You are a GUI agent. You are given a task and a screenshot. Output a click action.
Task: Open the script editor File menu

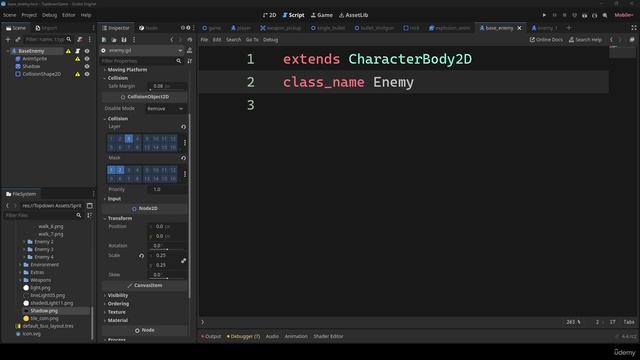pos(204,40)
